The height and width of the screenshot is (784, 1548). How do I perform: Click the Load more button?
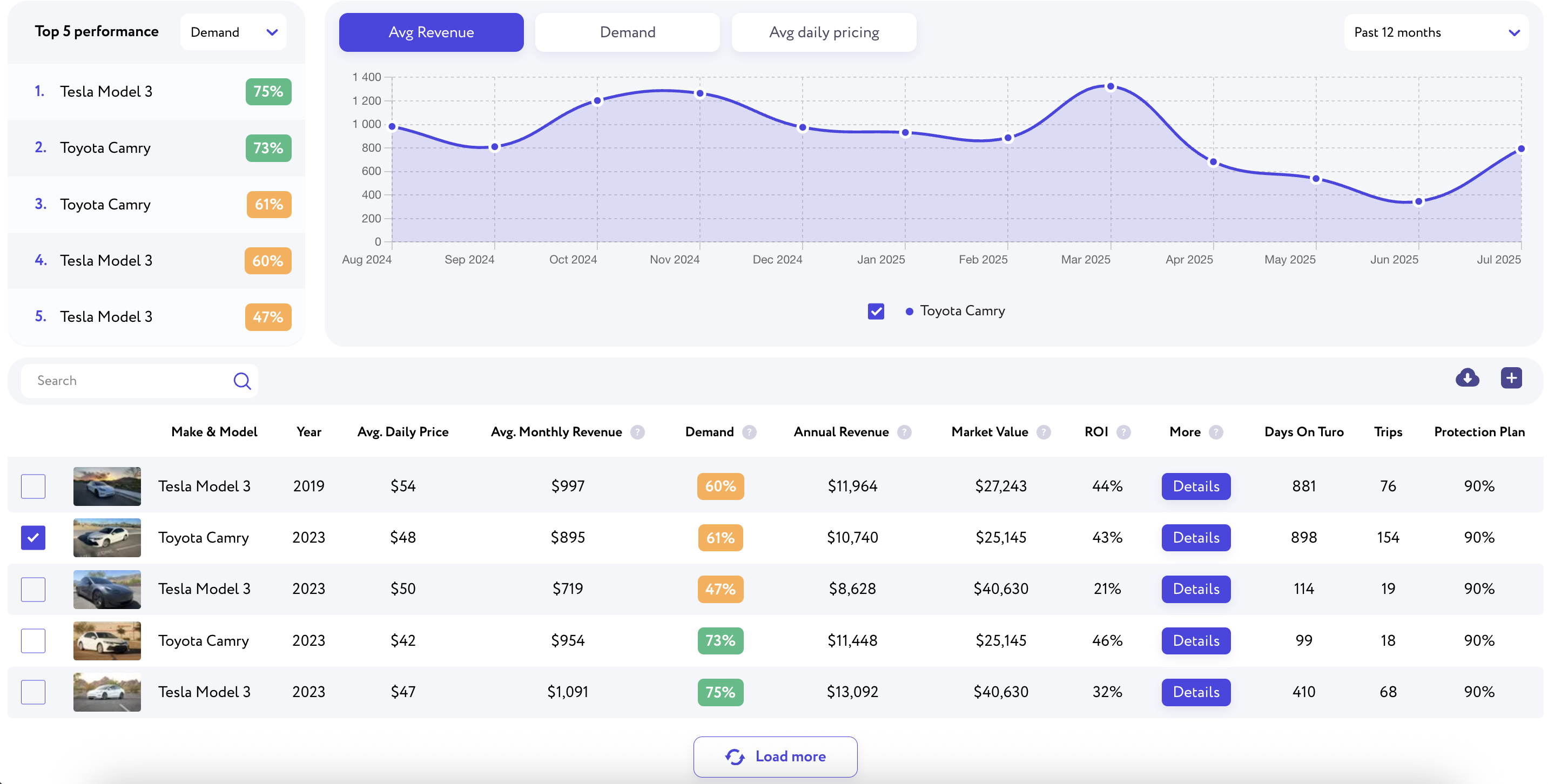tap(775, 757)
